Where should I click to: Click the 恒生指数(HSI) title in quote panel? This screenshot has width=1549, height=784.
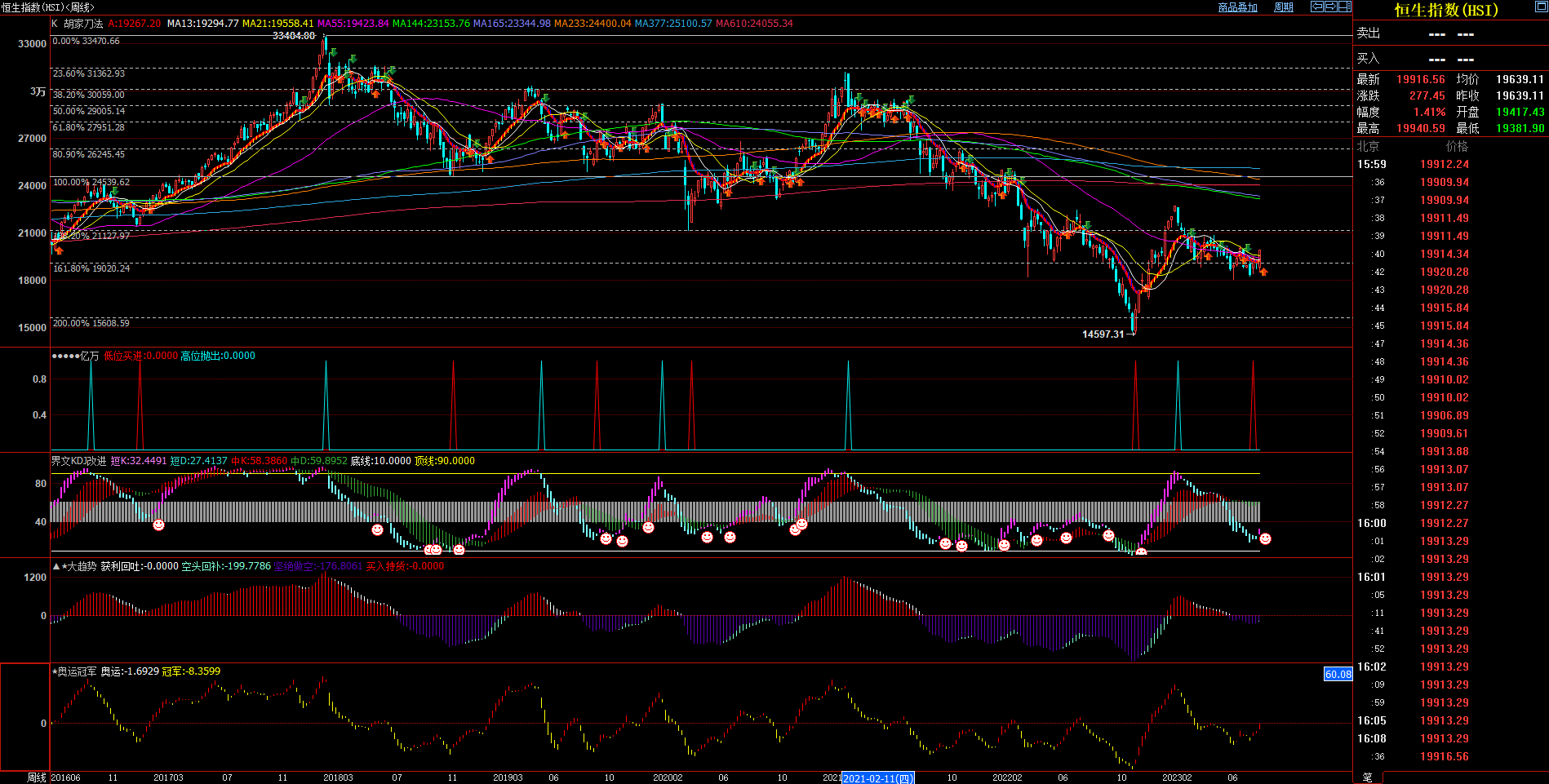(1445, 10)
